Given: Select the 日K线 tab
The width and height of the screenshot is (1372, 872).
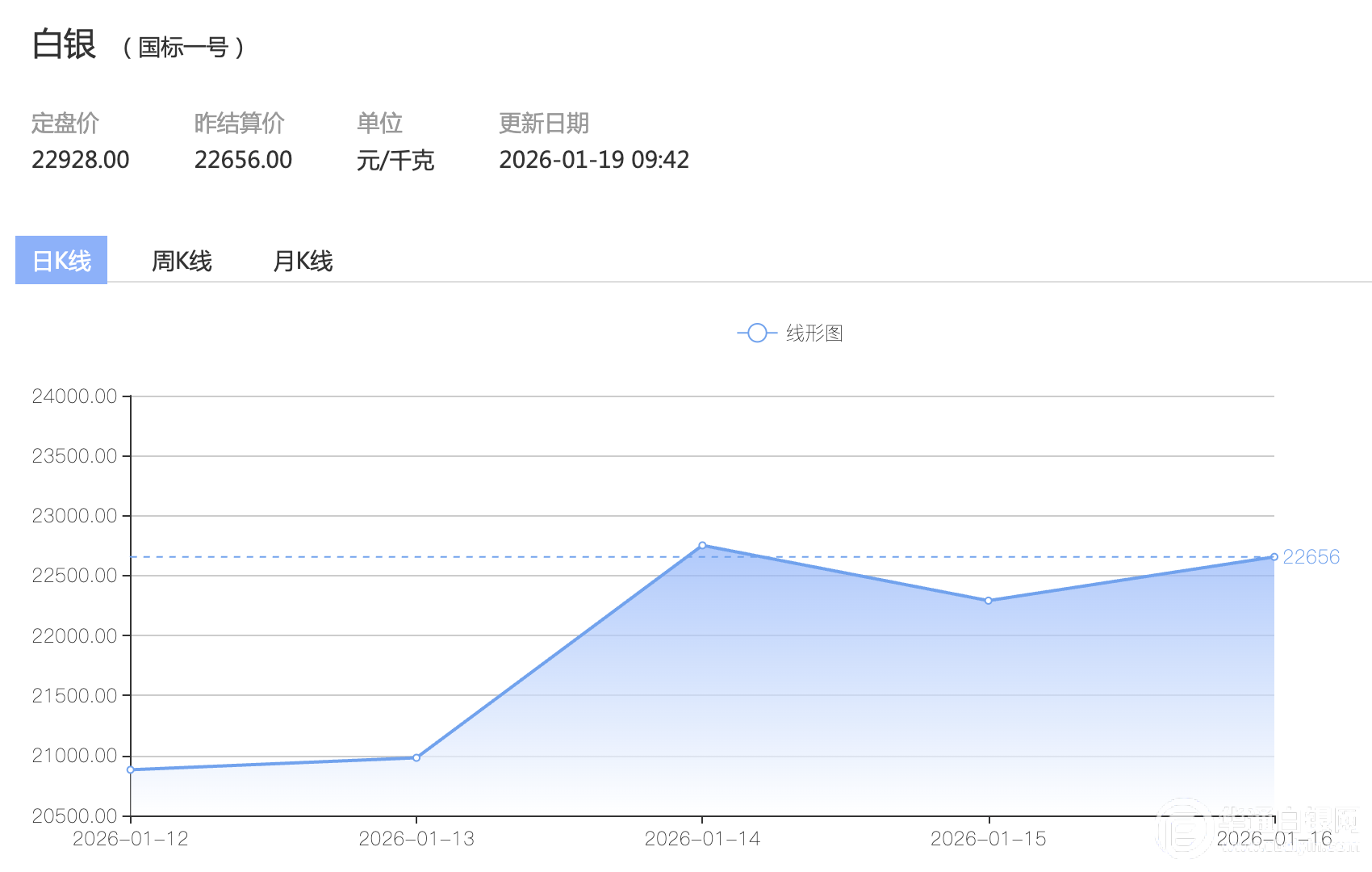Looking at the screenshot, I should click(x=61, y=261).
